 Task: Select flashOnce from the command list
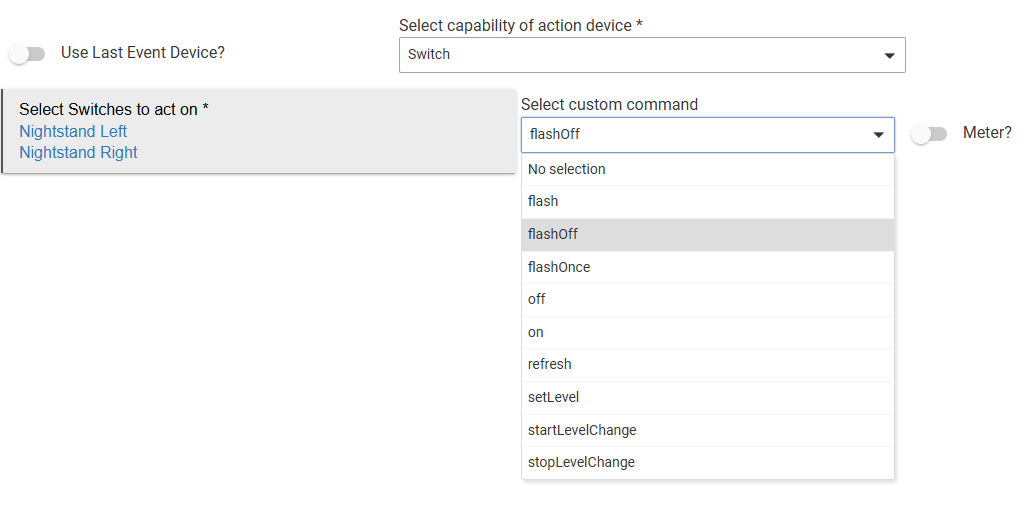pyautogui.click(x=559, y=267)
